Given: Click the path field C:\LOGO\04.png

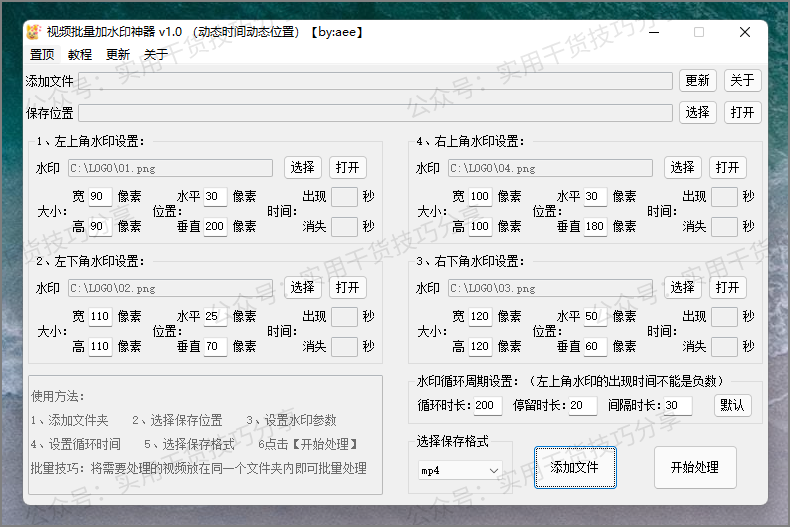Looking at the screenshot, I should [x=550, y=168].
